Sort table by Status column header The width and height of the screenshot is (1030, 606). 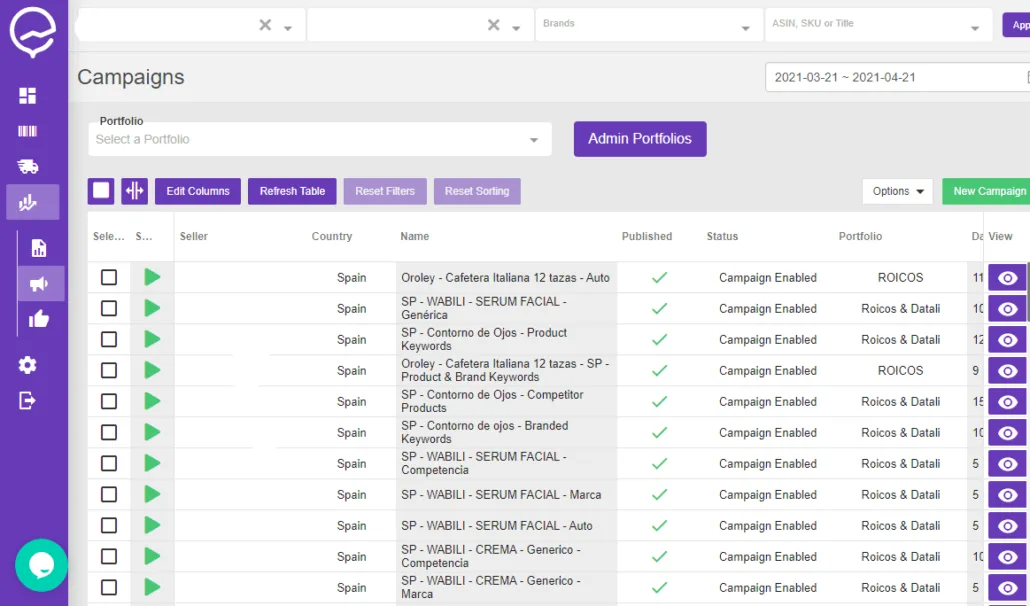click(x=723, y=236)
